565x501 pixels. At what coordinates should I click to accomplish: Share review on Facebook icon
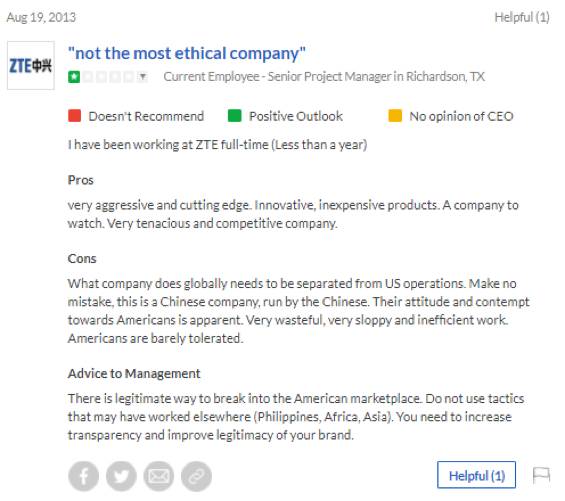point(84,476)
